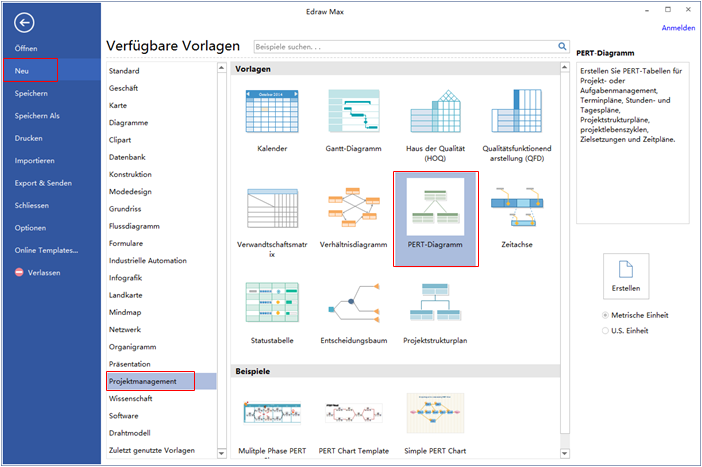Select the Infografik category
The height and width of the screenshot is (467, 702).
[125, 278]
